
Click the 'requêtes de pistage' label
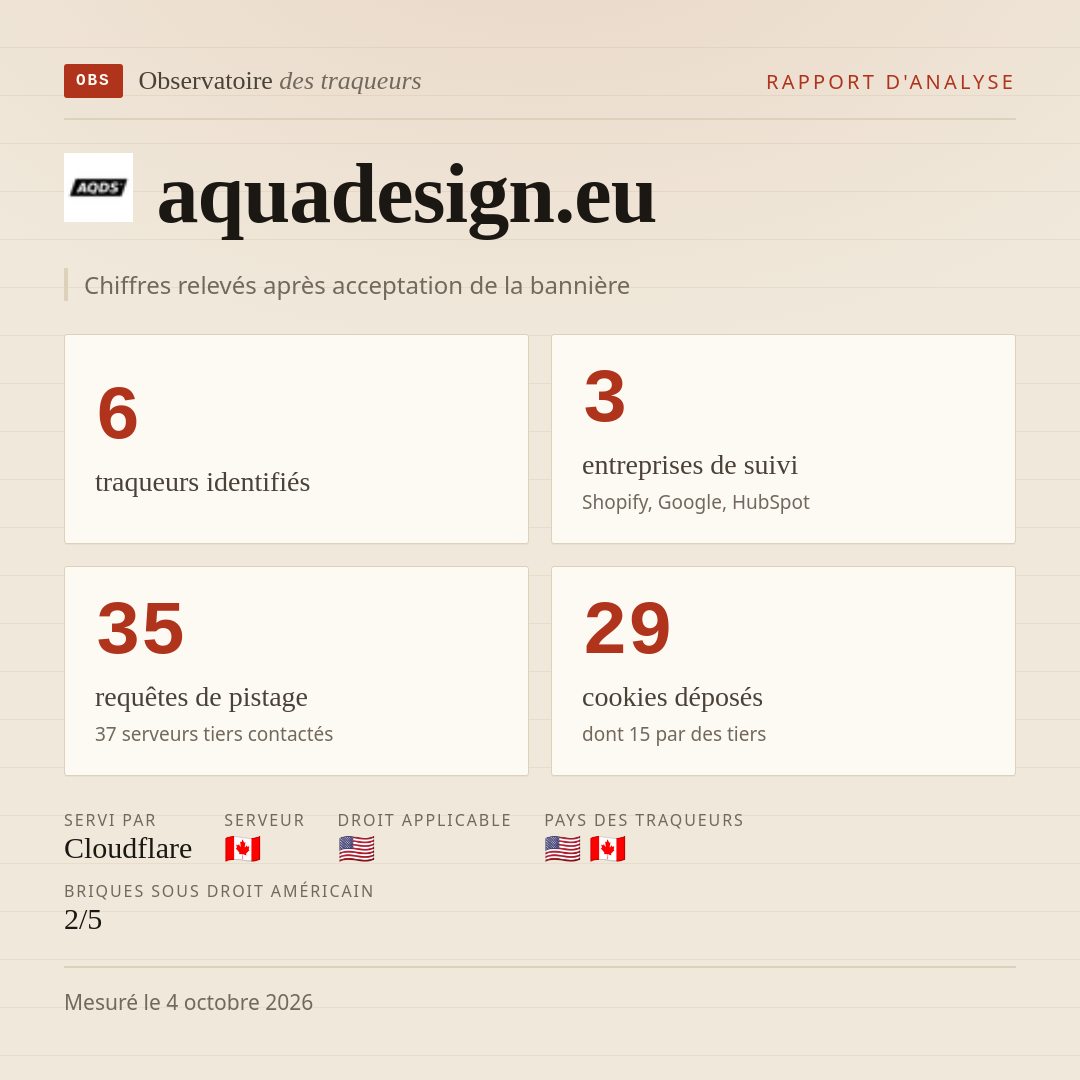click(201, 697)
